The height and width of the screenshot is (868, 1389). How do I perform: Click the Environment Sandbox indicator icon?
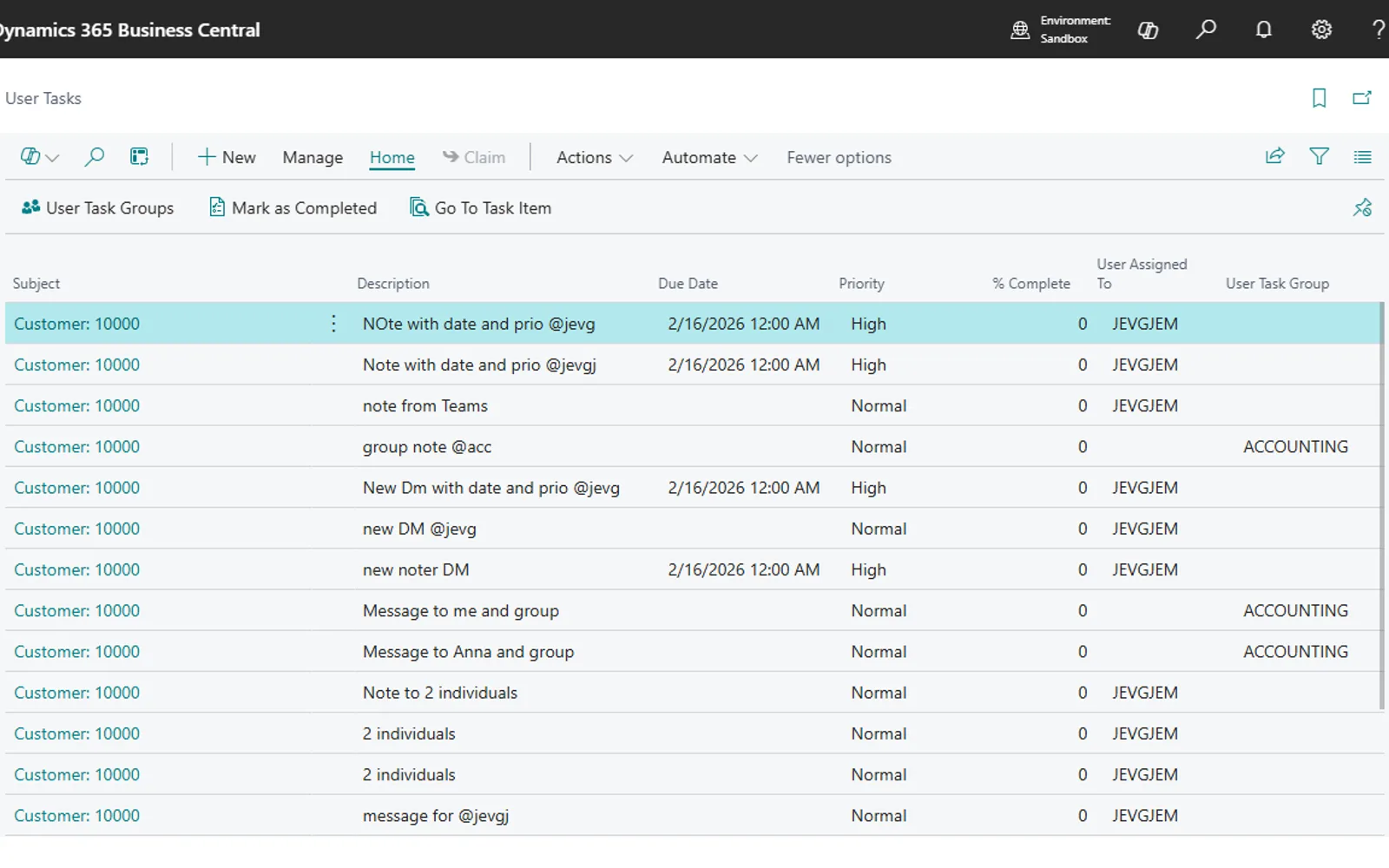1020,30
